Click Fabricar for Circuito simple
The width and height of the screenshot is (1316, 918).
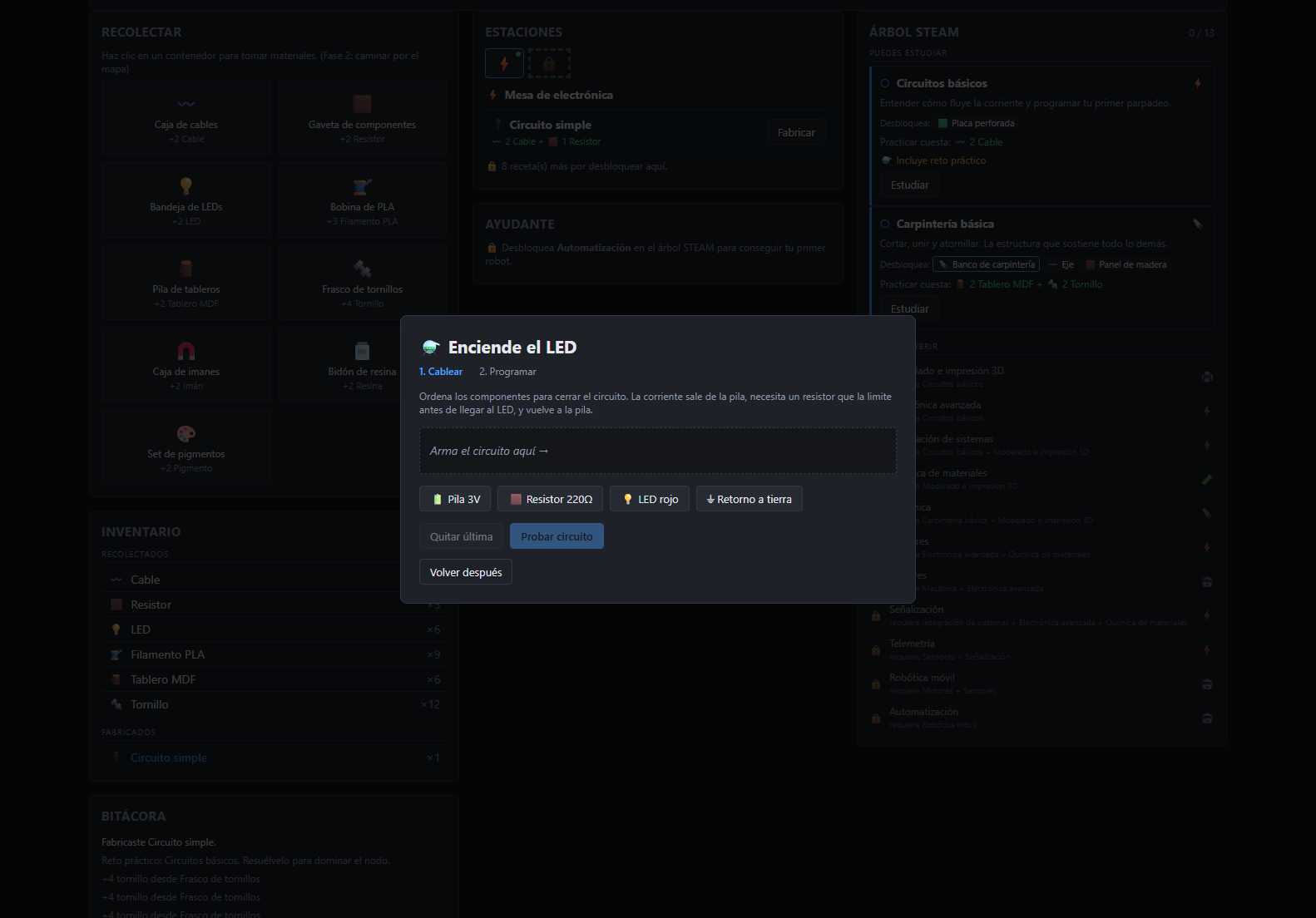pyautogui.click(x=796, y=132)
